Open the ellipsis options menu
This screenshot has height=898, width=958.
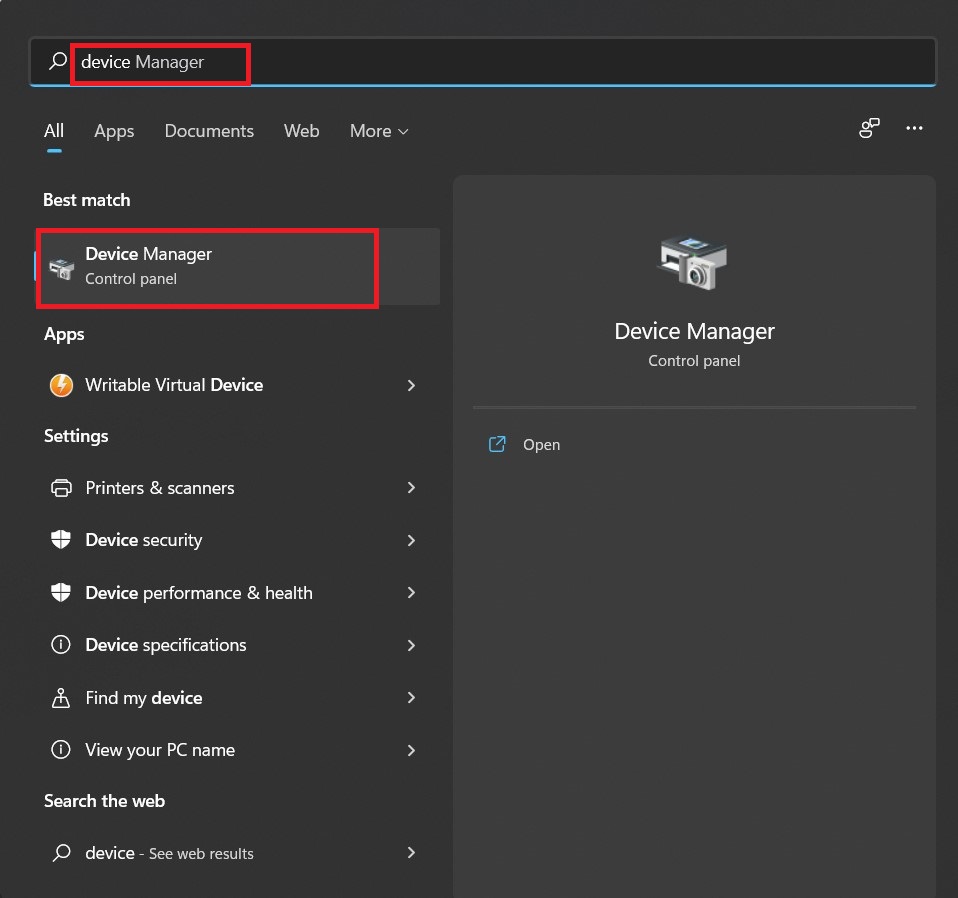914,128
